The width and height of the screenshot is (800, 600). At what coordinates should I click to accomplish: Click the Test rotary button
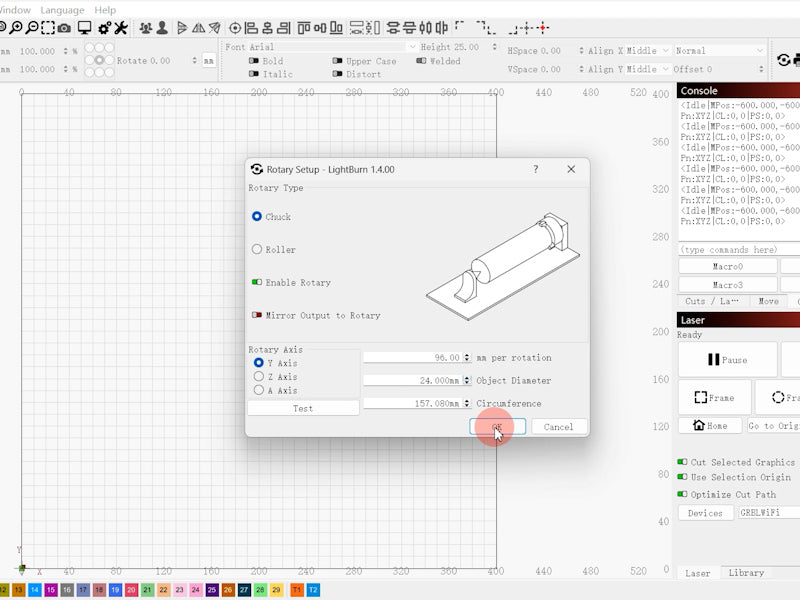point(303,408)
